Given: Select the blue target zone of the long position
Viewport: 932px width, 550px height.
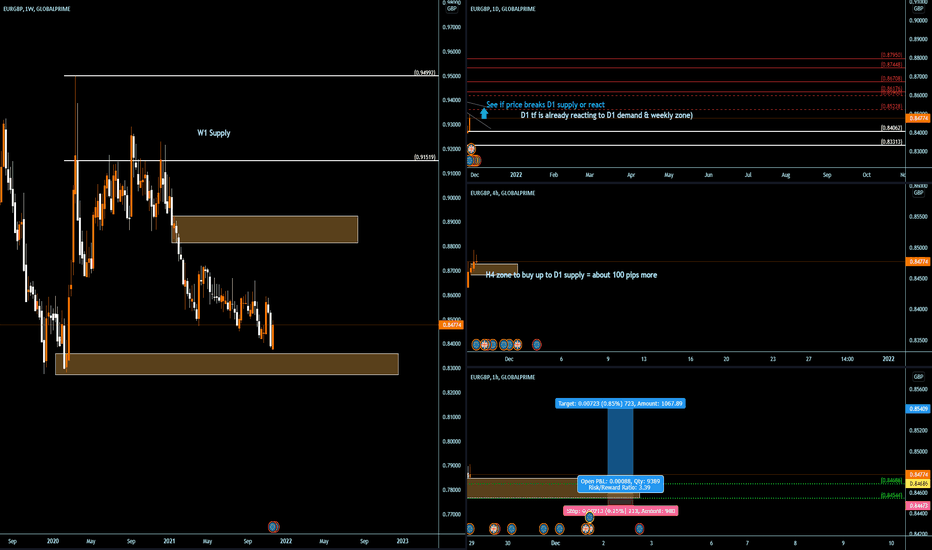Looking at the screenshot, I should 620,444.
